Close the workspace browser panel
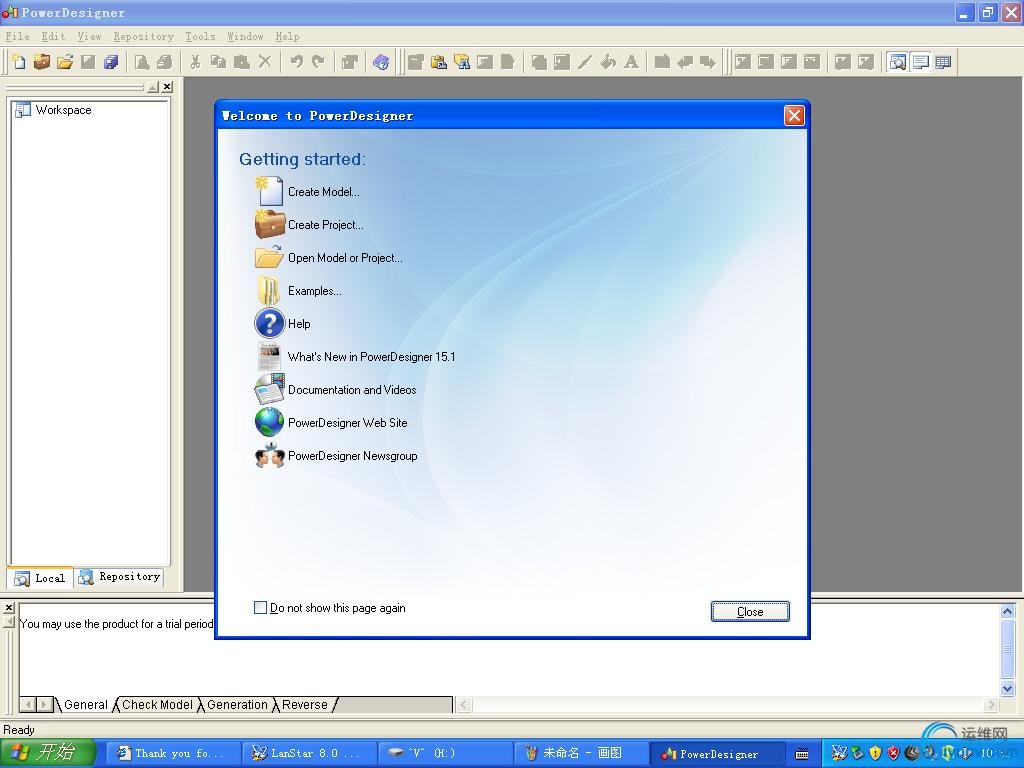This screenshot has height=768, width=1024. point(167,86)
